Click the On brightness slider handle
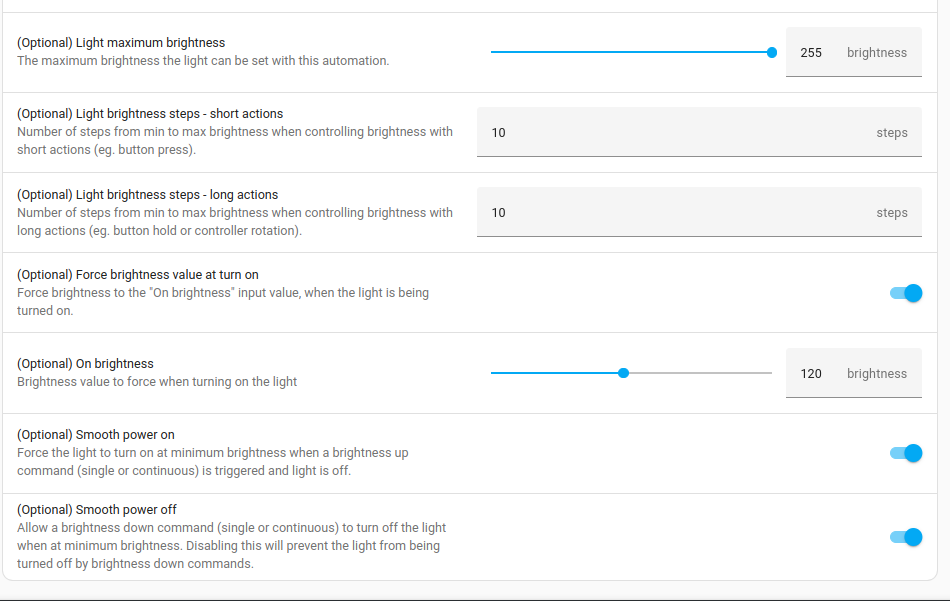Viewport: 950px width, 601px height. pos(624,373)
